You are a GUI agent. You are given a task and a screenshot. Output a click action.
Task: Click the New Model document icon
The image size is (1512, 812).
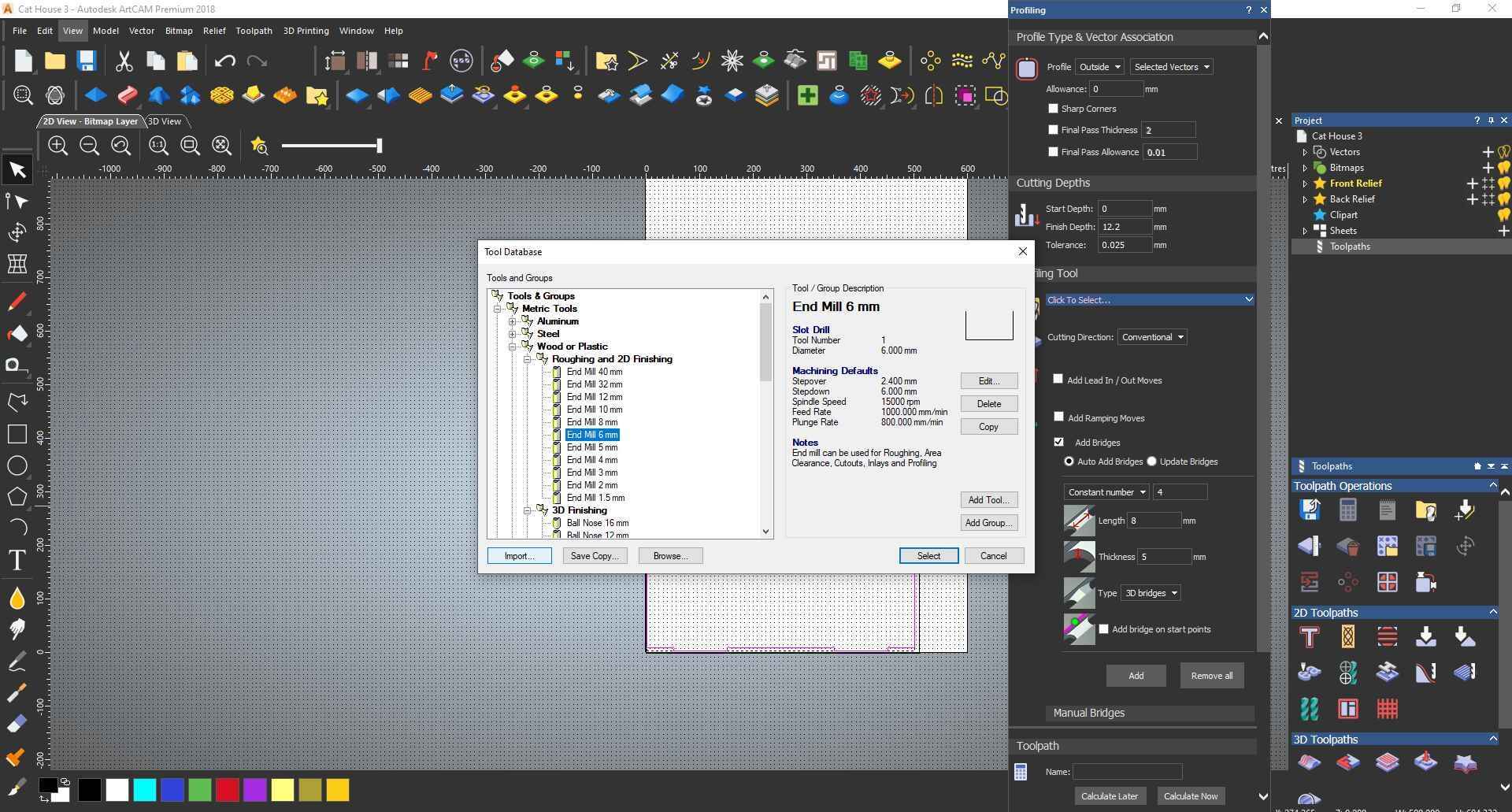pos(23,61)
